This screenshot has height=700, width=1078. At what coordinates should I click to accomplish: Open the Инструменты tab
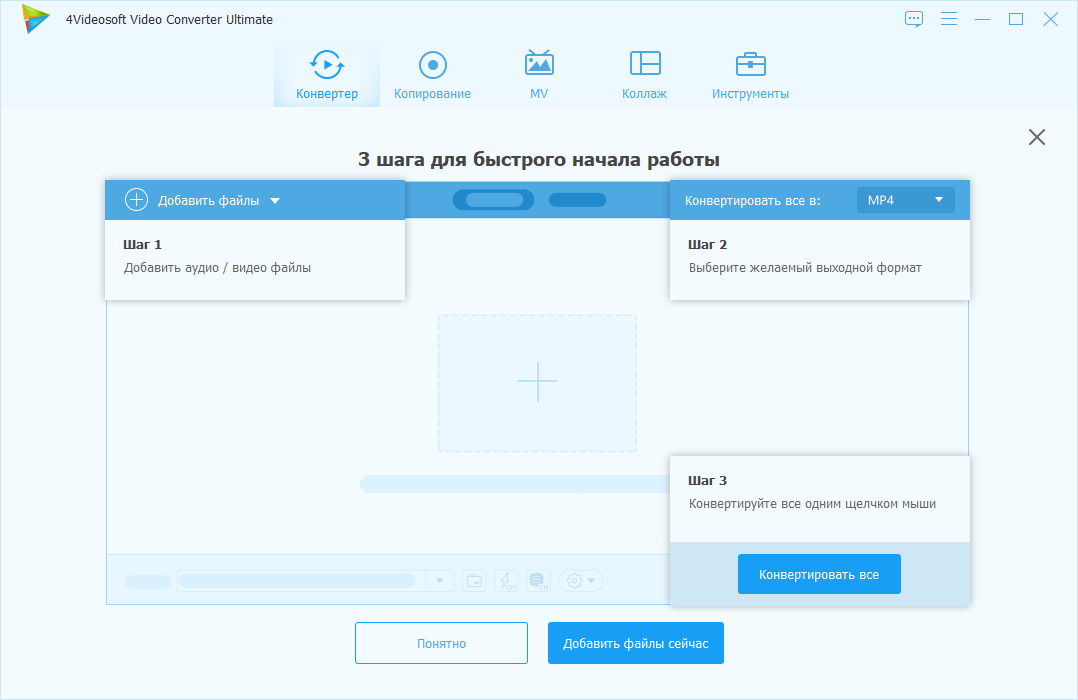pos(750,74)
